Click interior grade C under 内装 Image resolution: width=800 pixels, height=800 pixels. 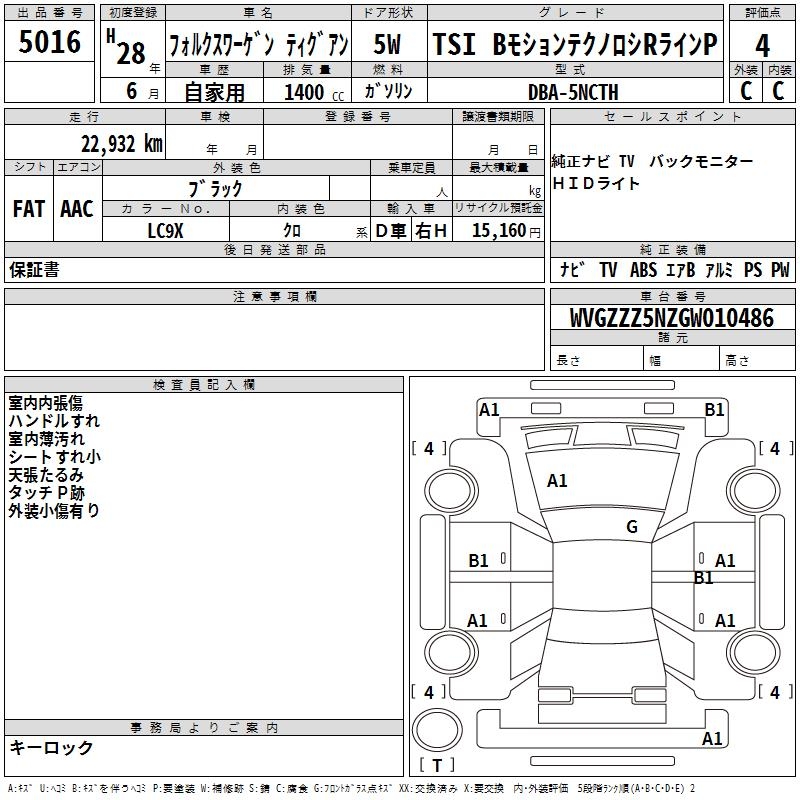(x=778, y=91)
